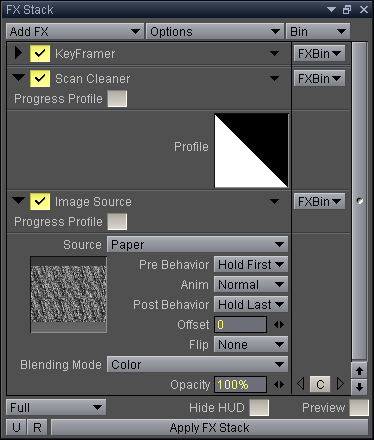Click the vertical scrollbar handle
This screenshot has height=440, width=374.
click(359, 201)
